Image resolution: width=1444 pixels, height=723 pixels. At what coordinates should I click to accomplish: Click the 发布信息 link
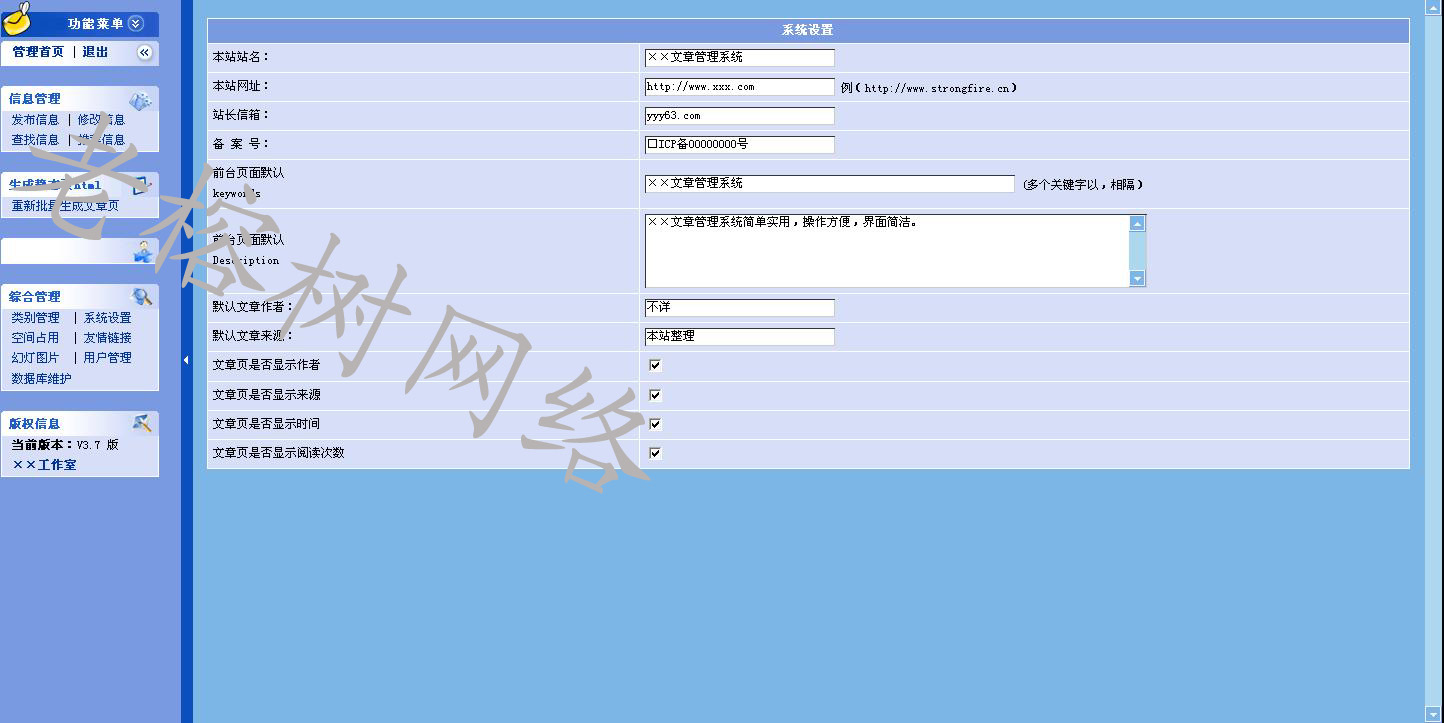point(35,120)
